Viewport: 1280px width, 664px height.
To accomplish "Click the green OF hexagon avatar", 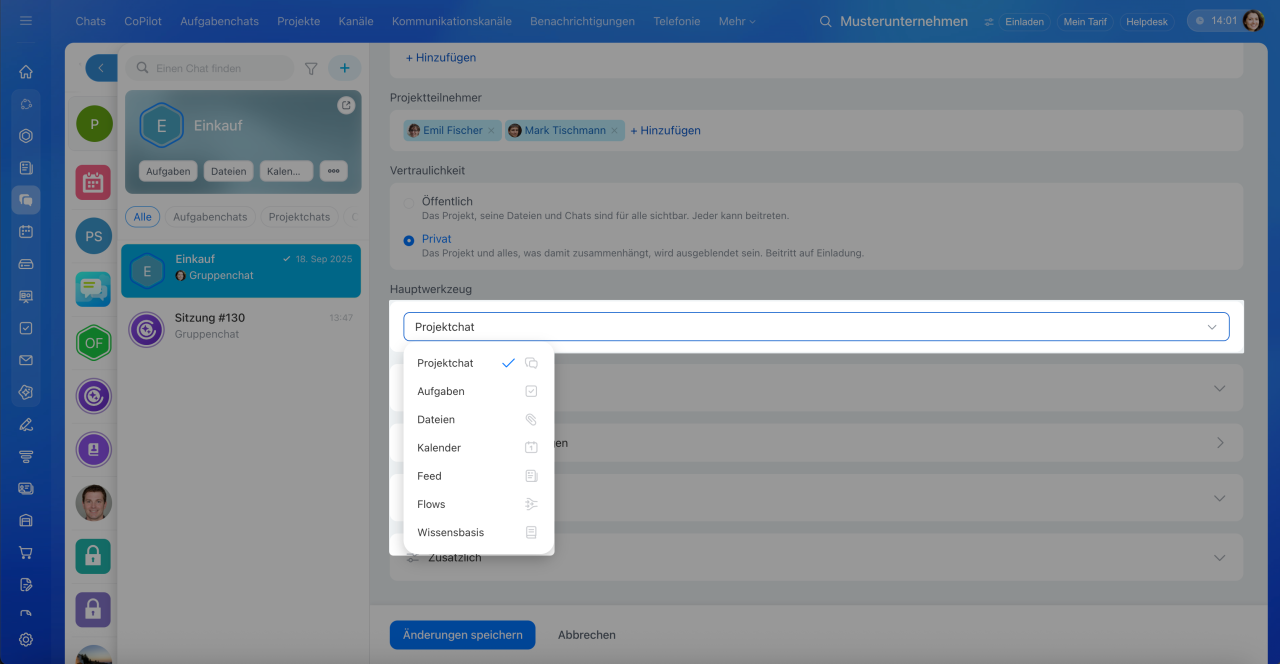I will click(93, 343).
